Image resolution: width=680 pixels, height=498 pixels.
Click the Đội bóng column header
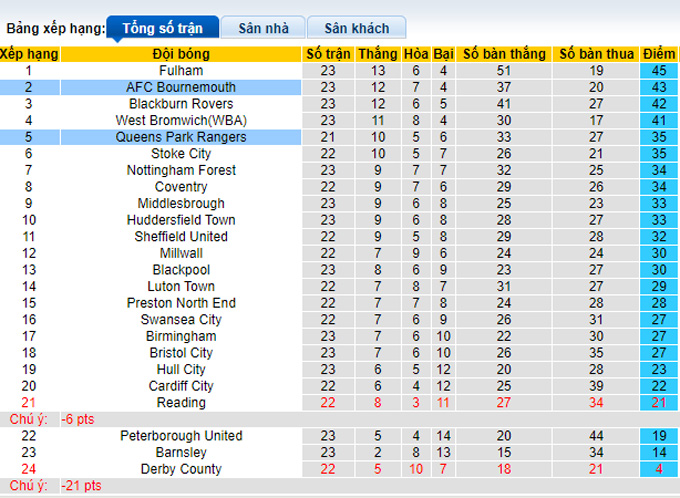pyautogui.click(x=181, y=54)
